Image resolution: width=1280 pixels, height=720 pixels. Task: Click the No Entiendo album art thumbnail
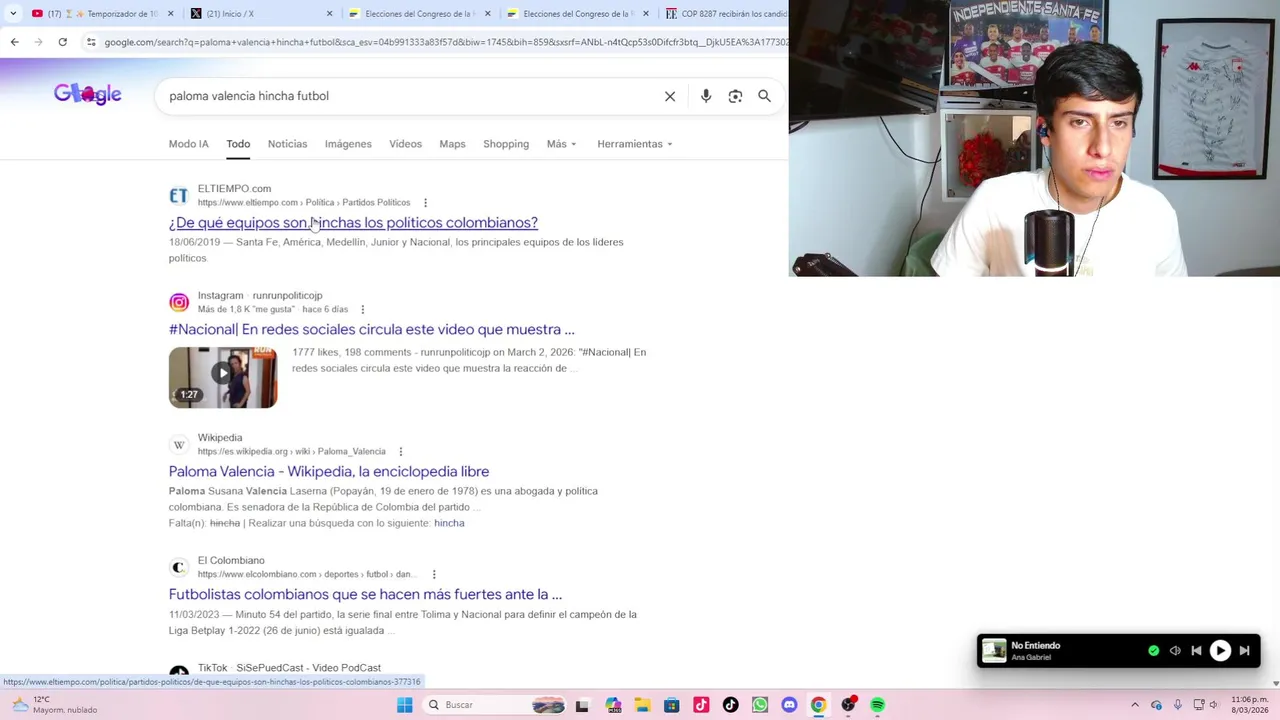point(994,651)
